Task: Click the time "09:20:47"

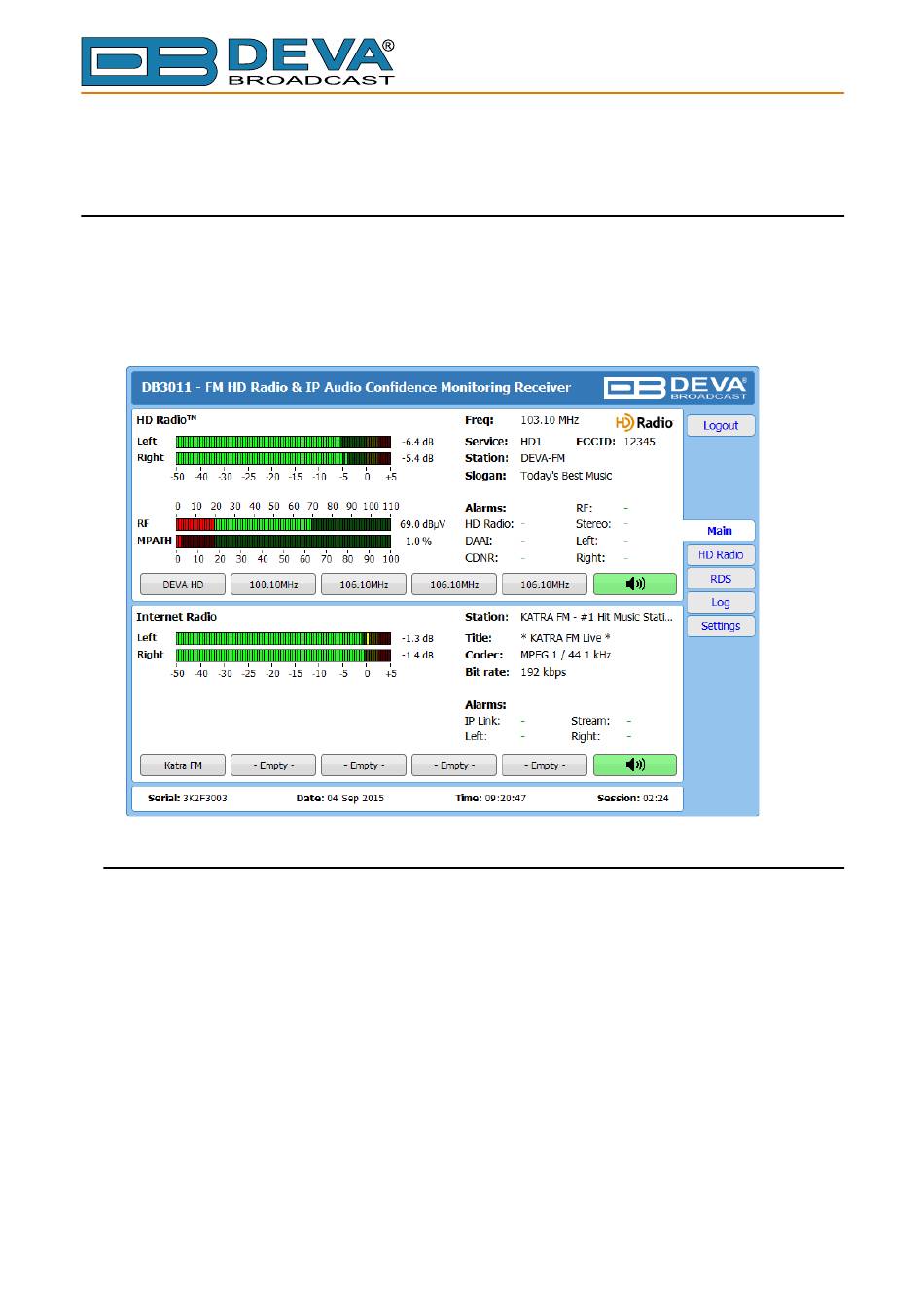Action: tap(505, 798)
